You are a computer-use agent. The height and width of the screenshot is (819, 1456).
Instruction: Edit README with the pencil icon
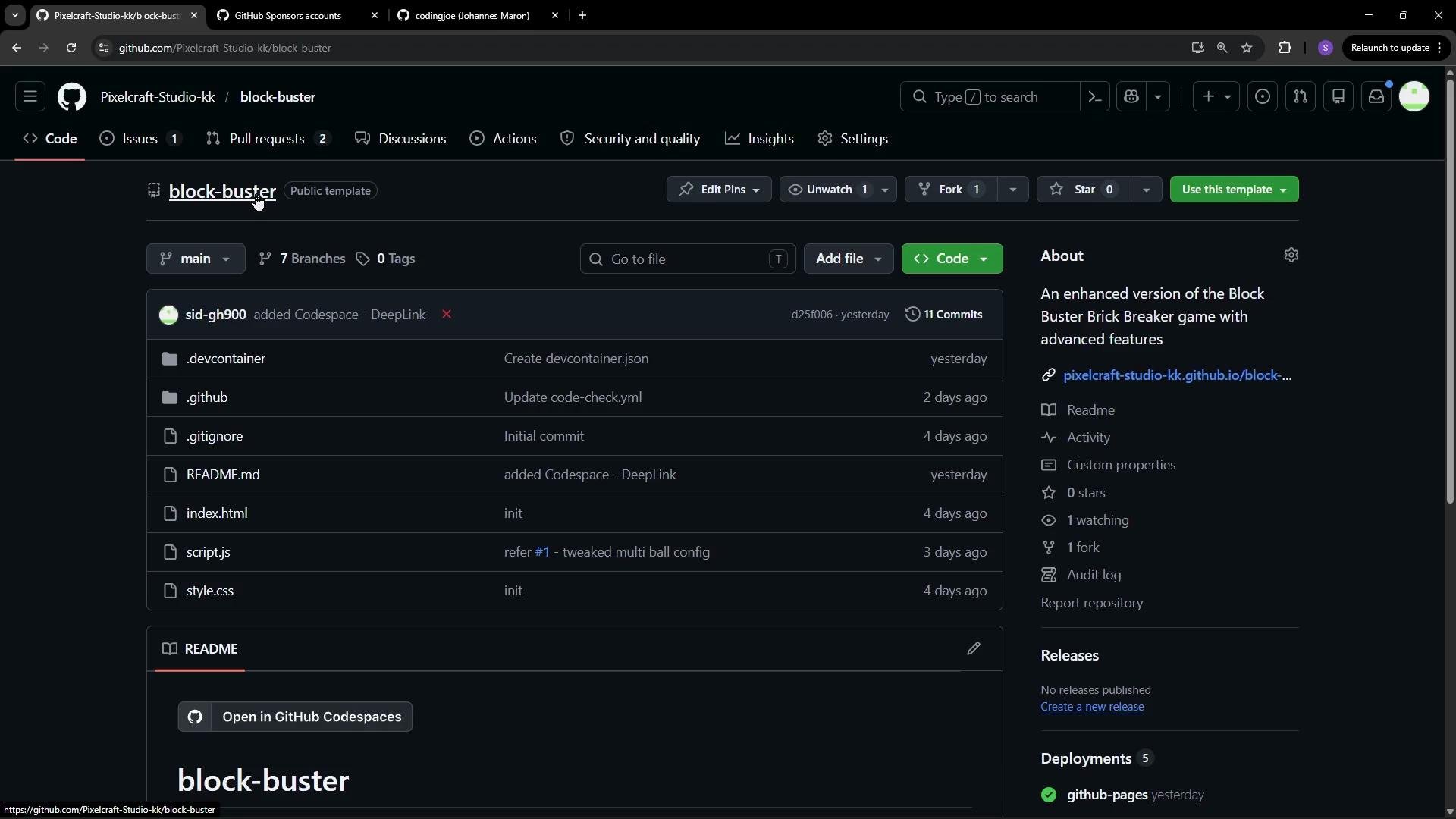tap(974, 649)
